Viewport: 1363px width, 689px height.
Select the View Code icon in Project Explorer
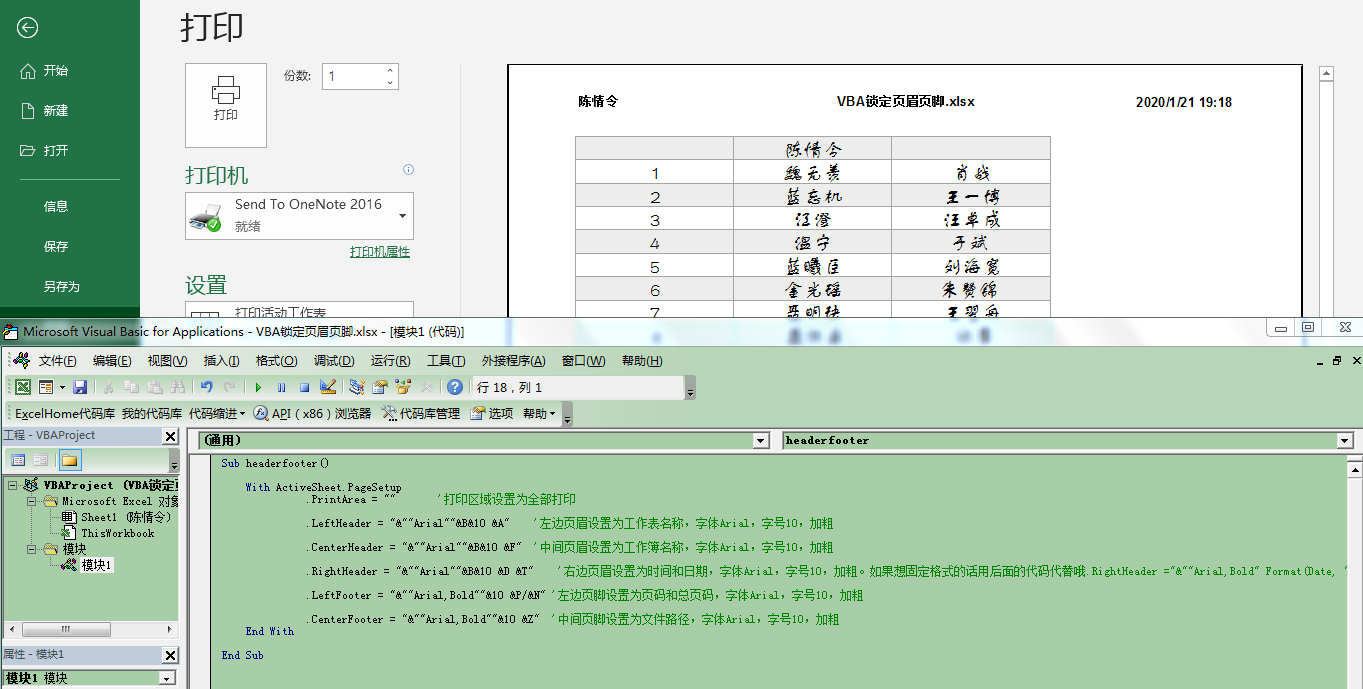click(18, 462)
